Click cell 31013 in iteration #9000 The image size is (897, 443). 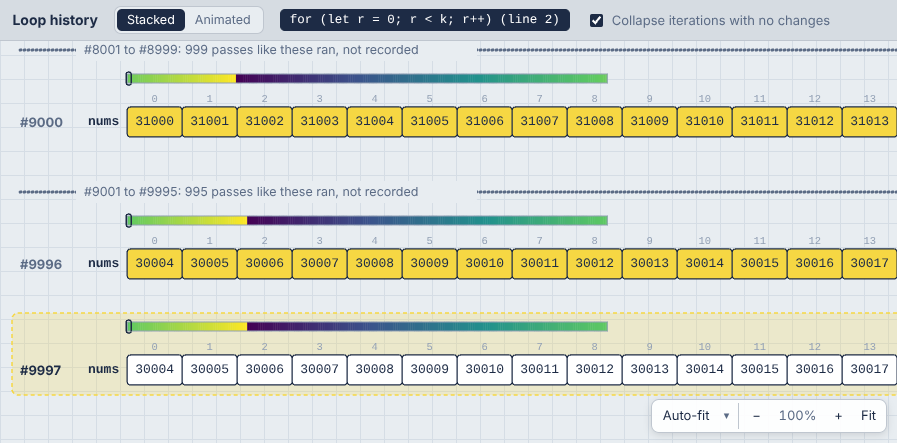(x=870, y=122)
